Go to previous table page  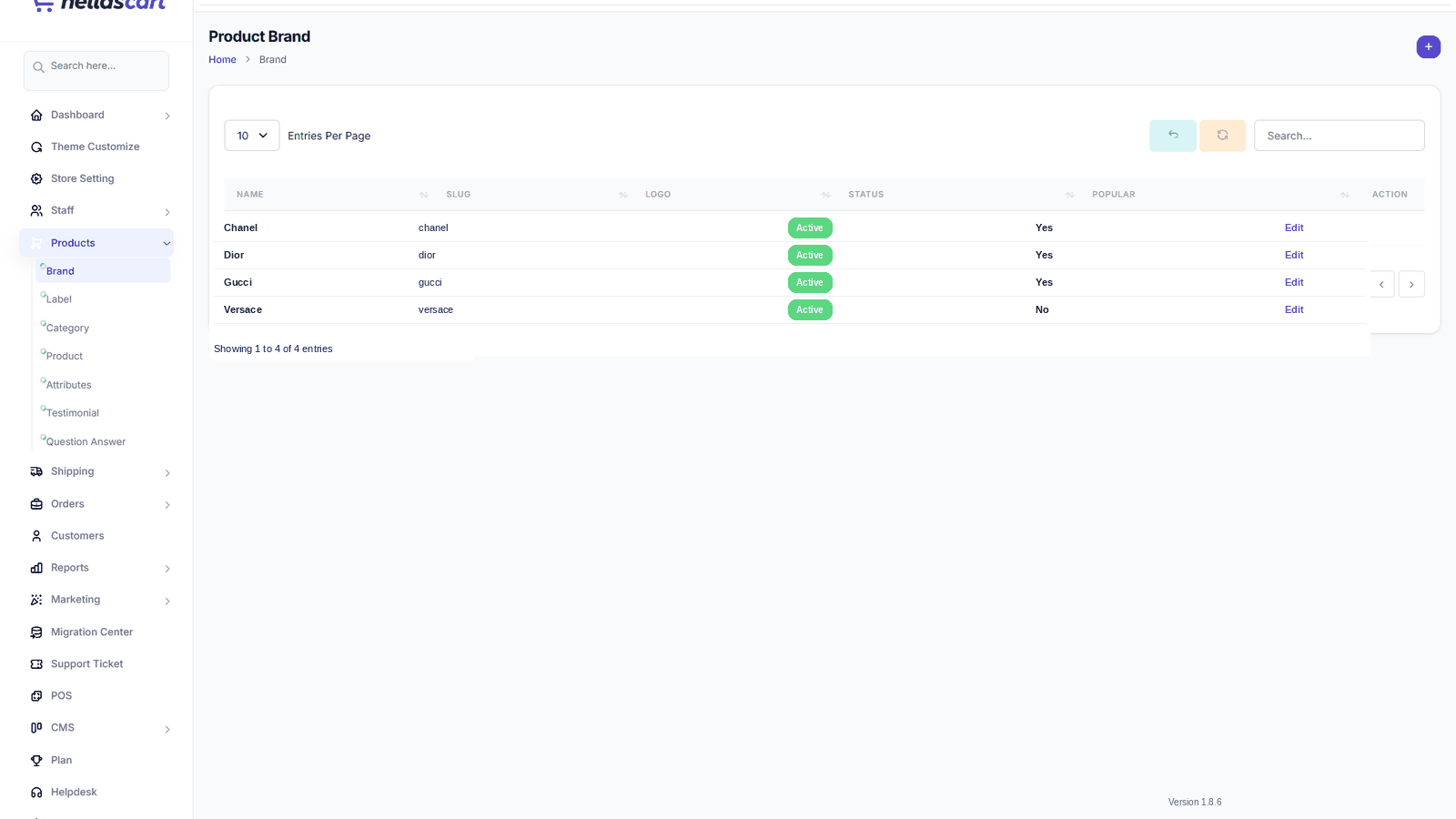(1381, 284)
